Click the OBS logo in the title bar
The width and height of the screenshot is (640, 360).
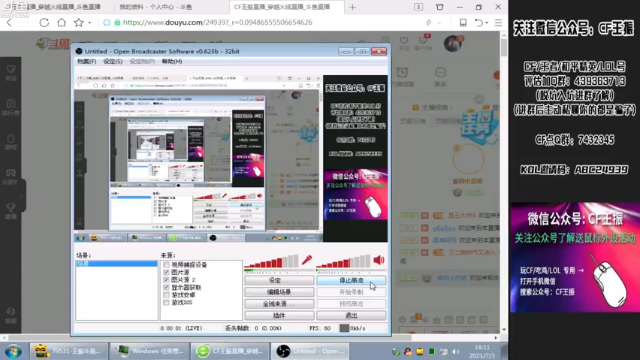(x=79, y=51)
